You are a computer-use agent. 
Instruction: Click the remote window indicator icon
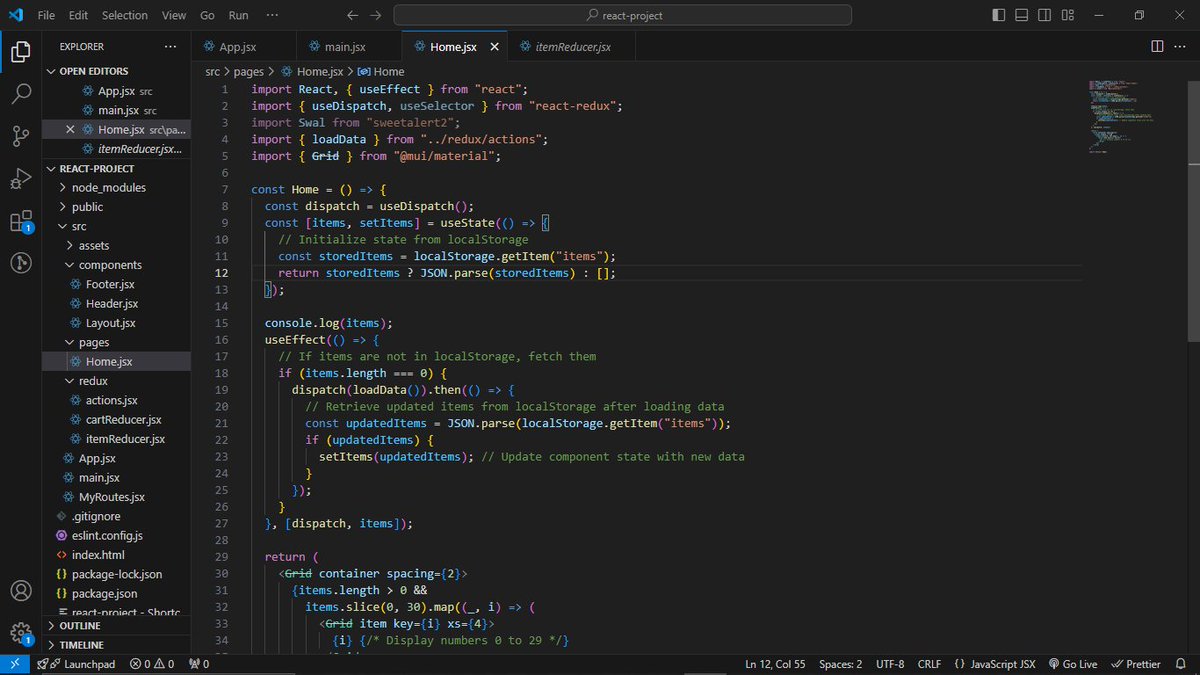tap(14, 664)
